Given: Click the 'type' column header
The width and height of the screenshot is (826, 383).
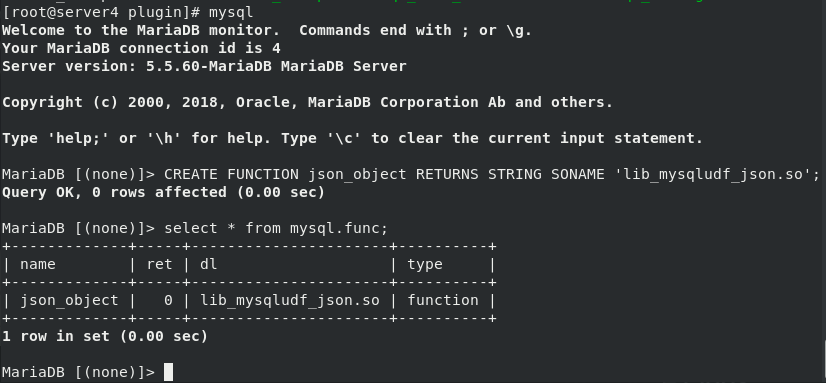Looking at the screenshot, I should (x=425, y=264).
